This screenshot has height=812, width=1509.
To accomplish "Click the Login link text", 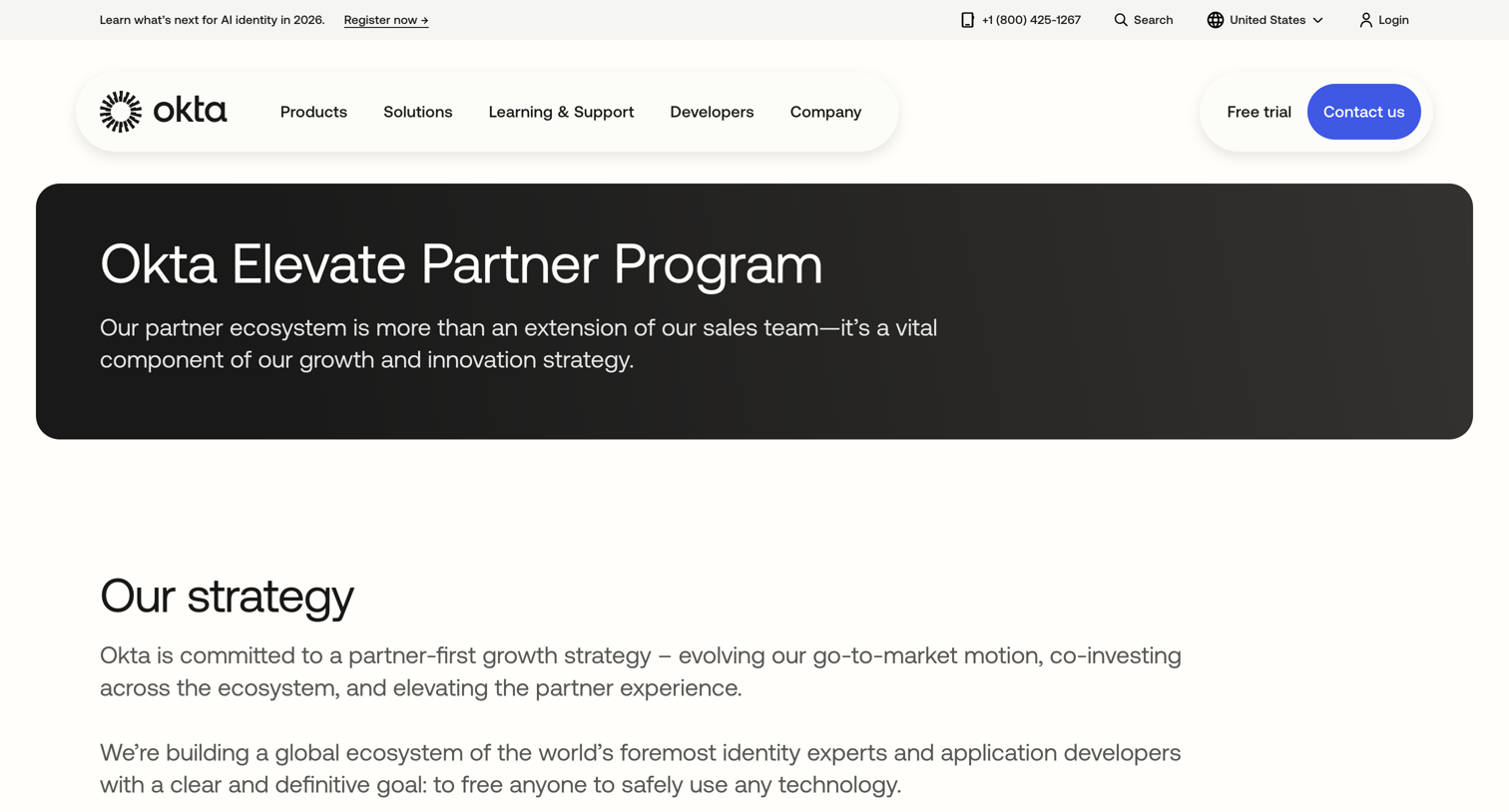I will tap(1393, 20).
